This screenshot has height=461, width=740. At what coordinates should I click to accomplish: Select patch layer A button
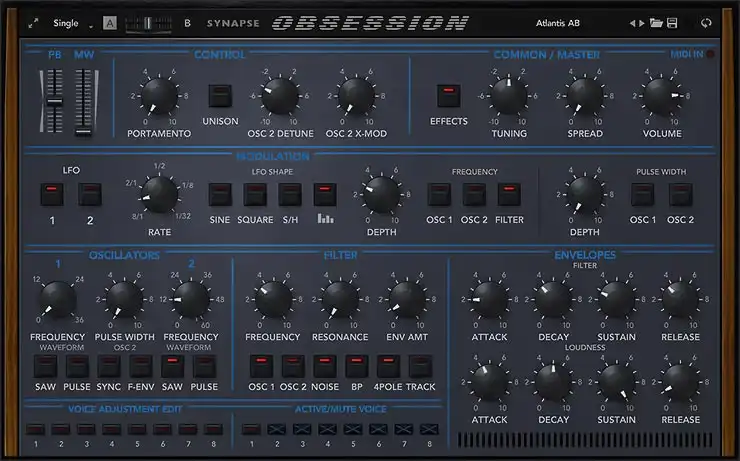coord(110,23)
